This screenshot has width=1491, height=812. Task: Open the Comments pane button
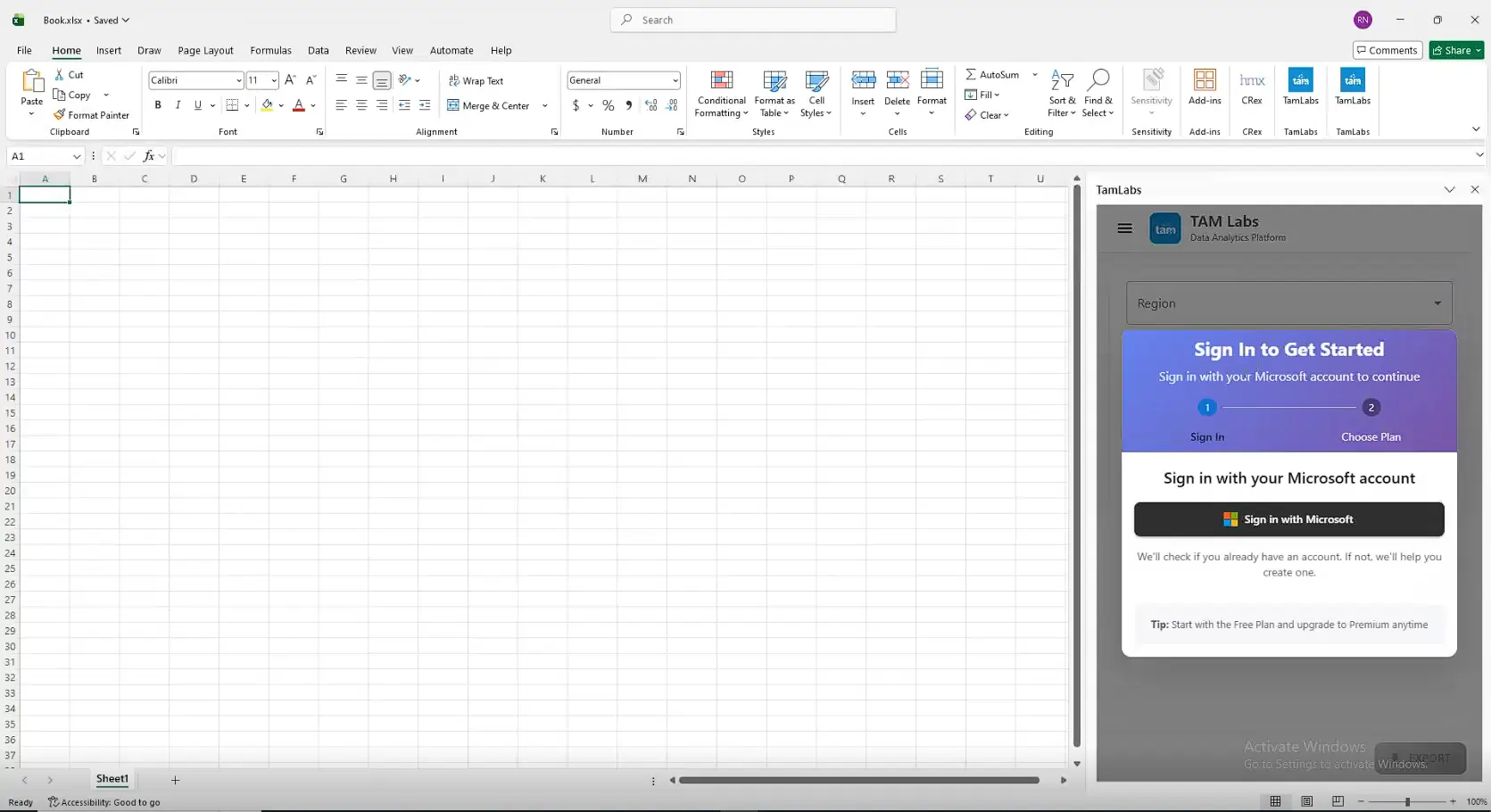[x=1387, y=50]
